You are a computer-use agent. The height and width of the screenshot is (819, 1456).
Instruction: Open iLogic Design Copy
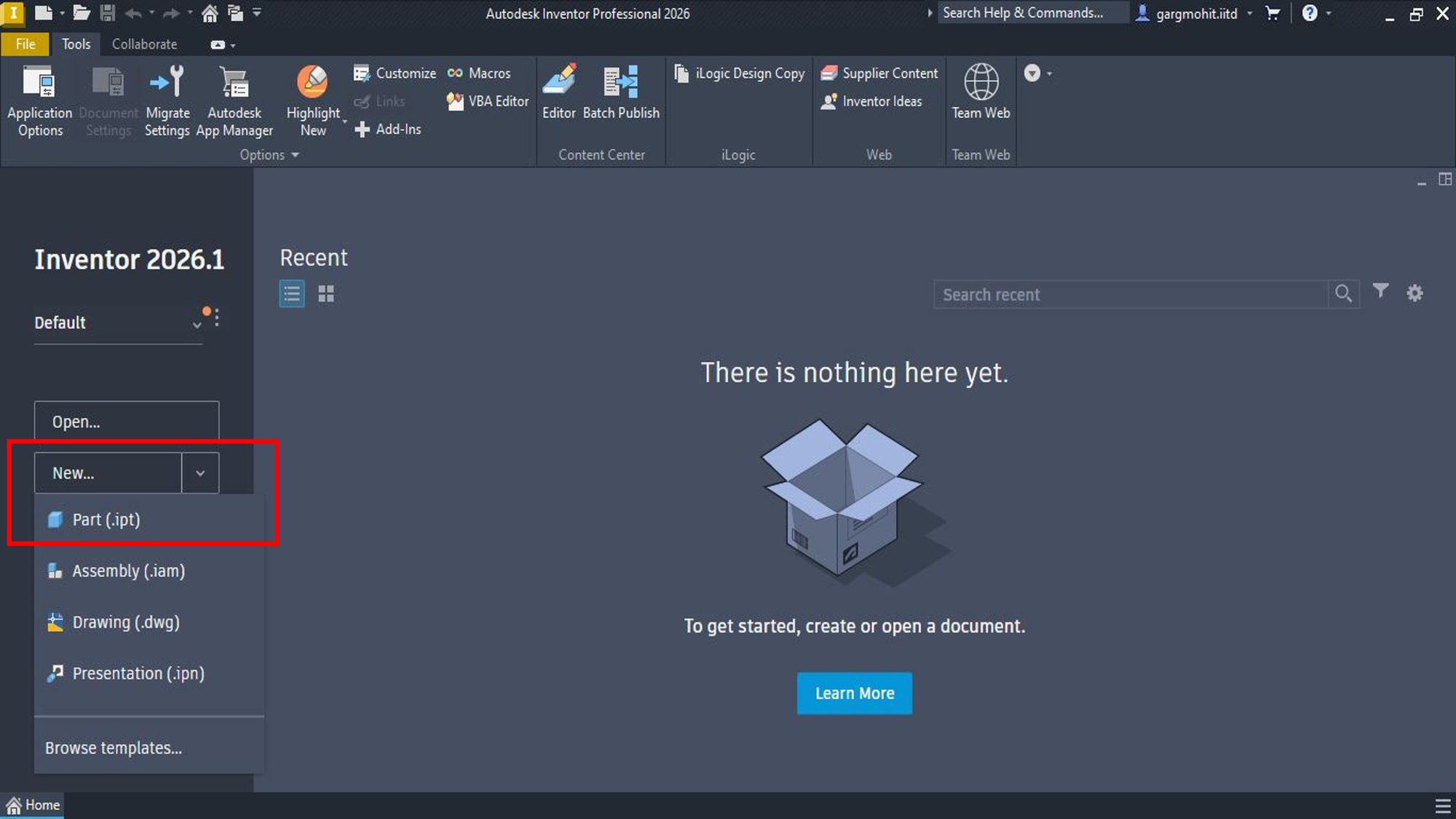coord(739,73)
